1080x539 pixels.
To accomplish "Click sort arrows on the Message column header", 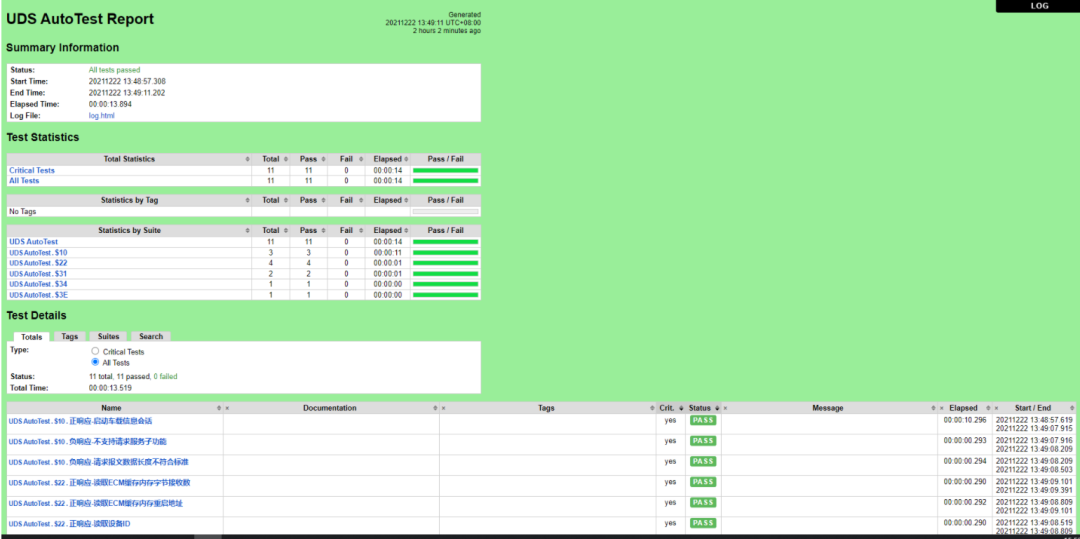I will click(934, 408).
